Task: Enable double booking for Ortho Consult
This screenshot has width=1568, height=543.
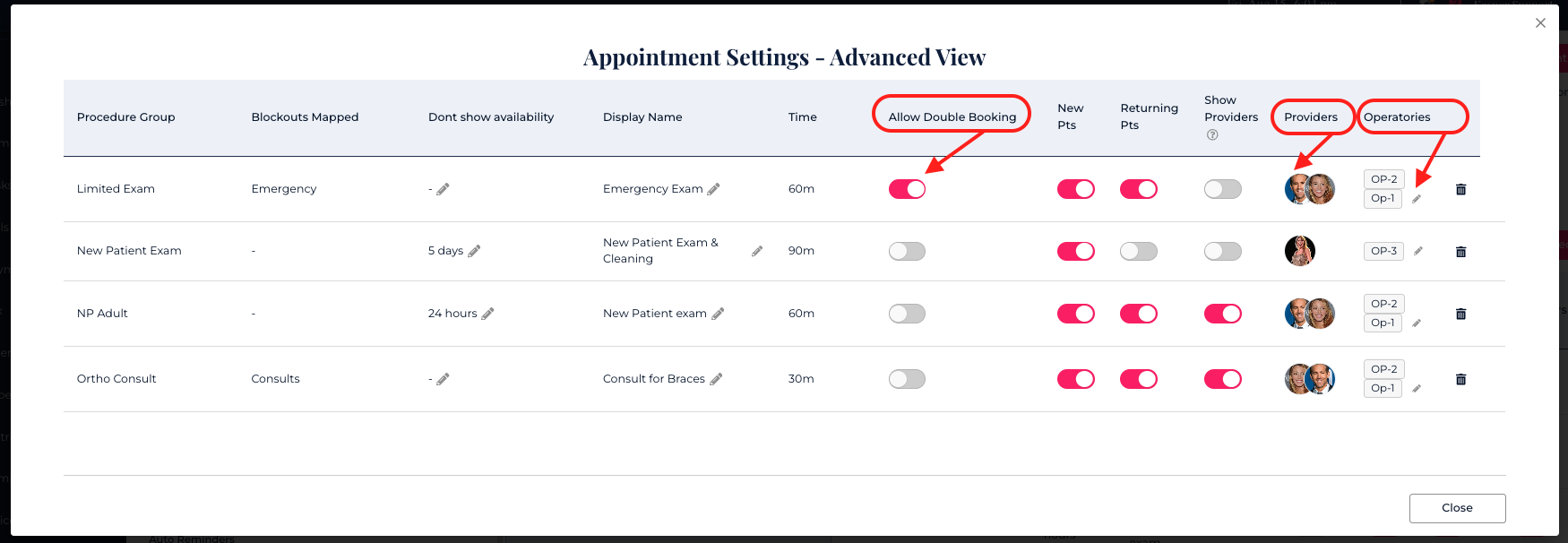Action: pos(907,379)
